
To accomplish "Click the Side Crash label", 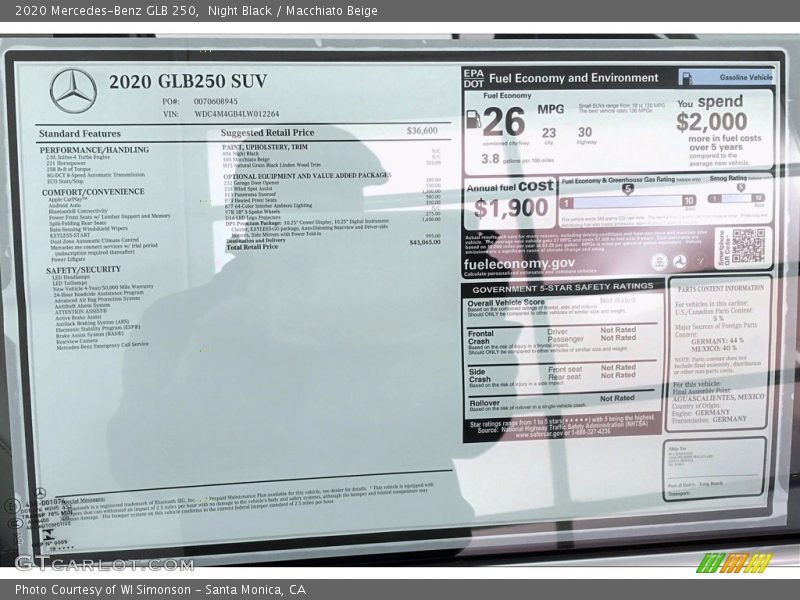I will 479,376.
